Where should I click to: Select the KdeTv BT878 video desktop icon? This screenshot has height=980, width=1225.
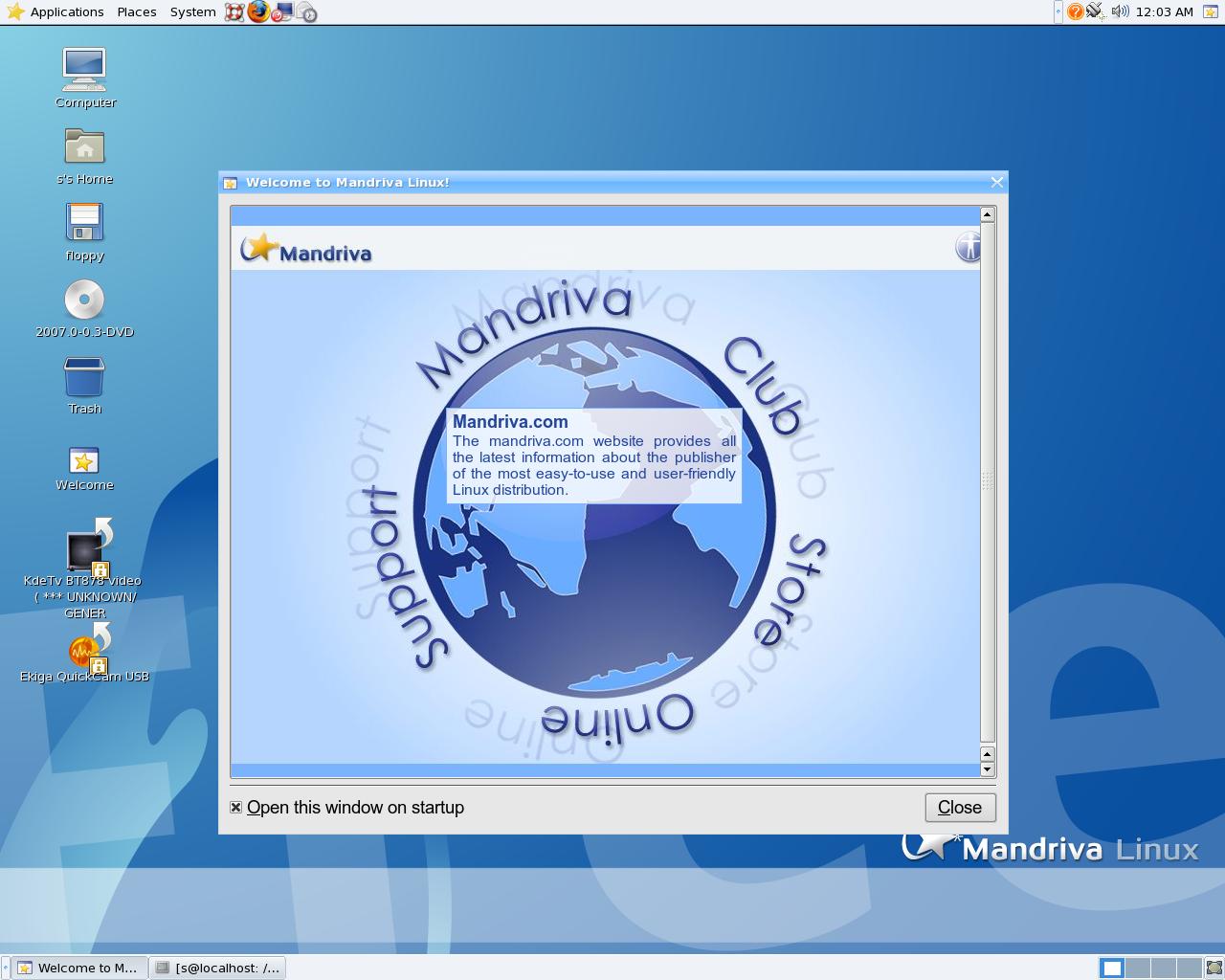pyautogui.click(x=84, y=568)
